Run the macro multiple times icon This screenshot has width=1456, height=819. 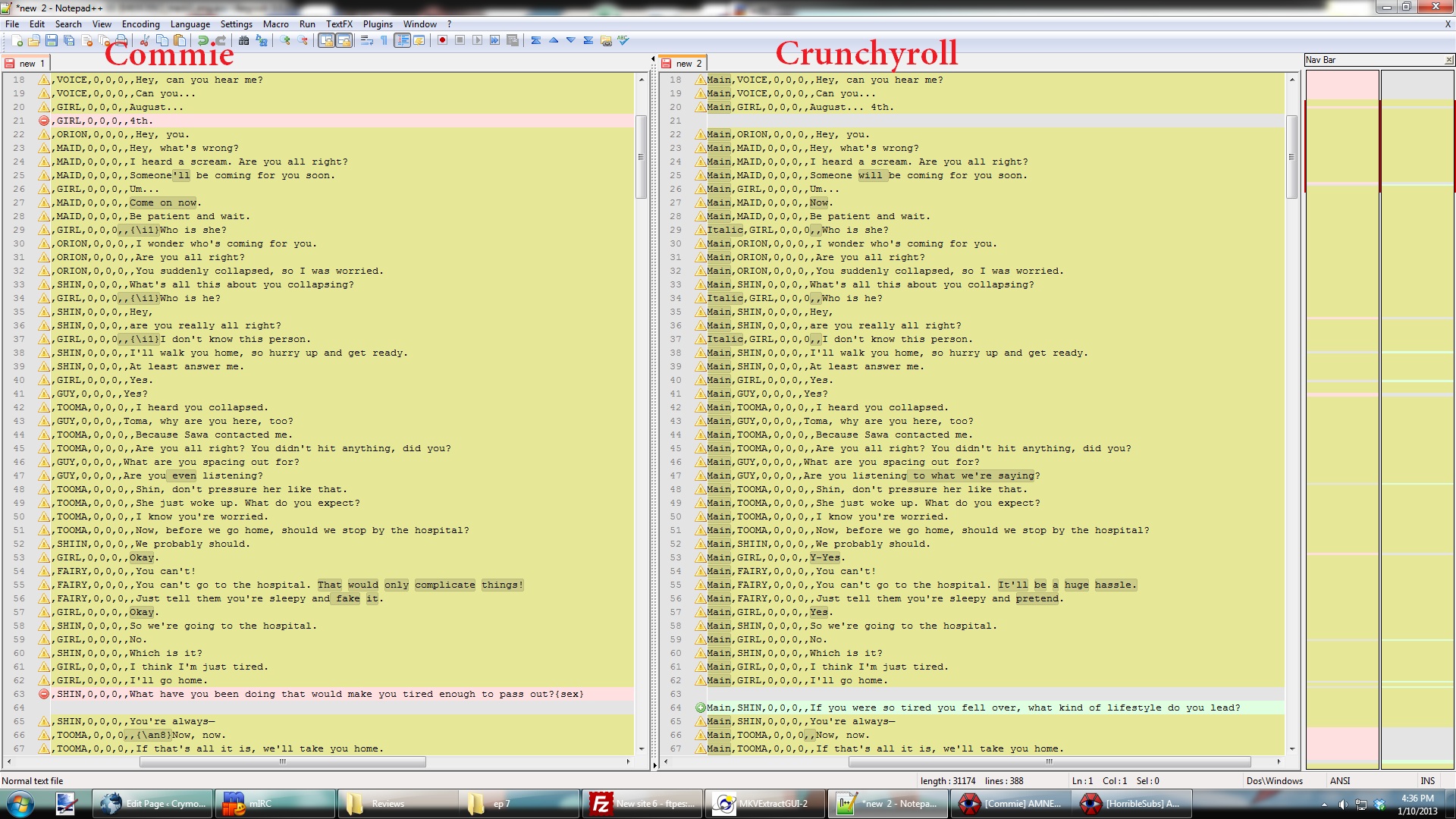494,40
